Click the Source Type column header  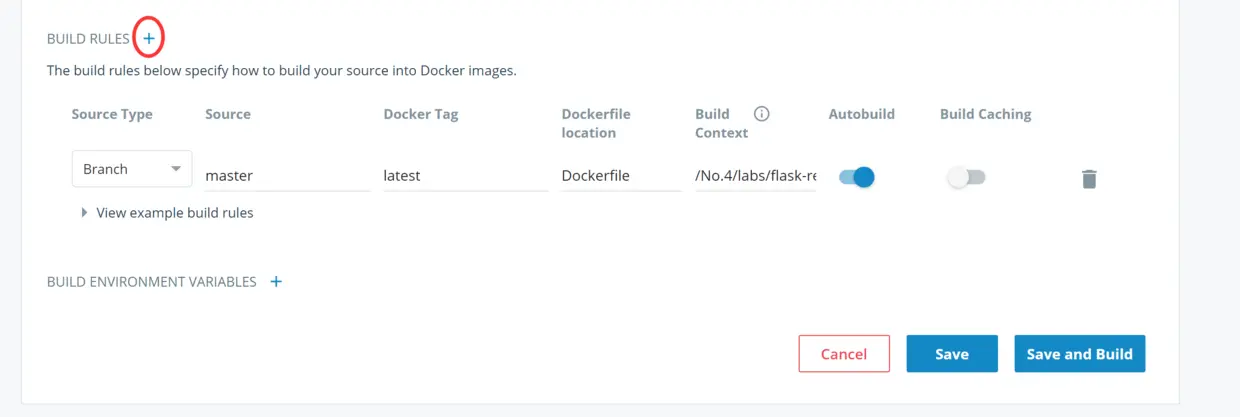[112, 114]
